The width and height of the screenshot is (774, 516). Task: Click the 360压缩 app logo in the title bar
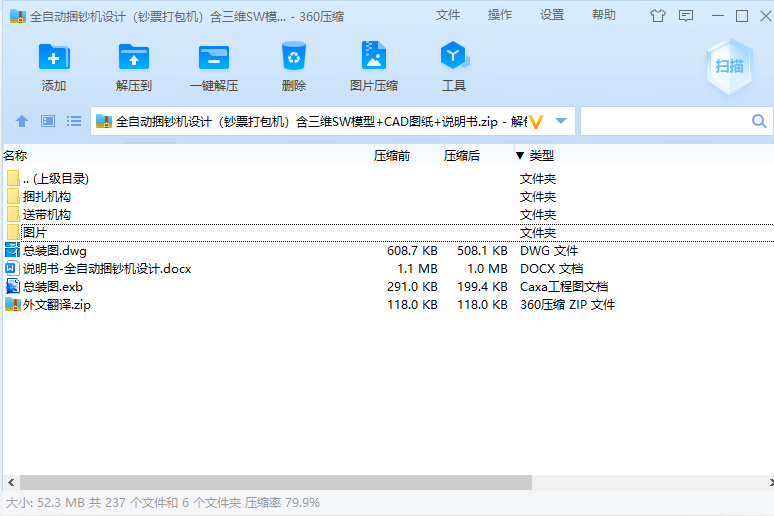[18, 16]
